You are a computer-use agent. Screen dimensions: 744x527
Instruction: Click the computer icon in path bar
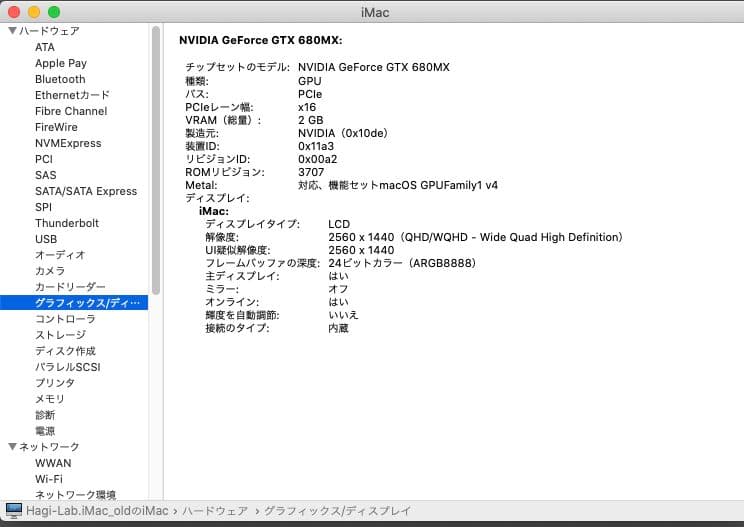coord(13,510)
